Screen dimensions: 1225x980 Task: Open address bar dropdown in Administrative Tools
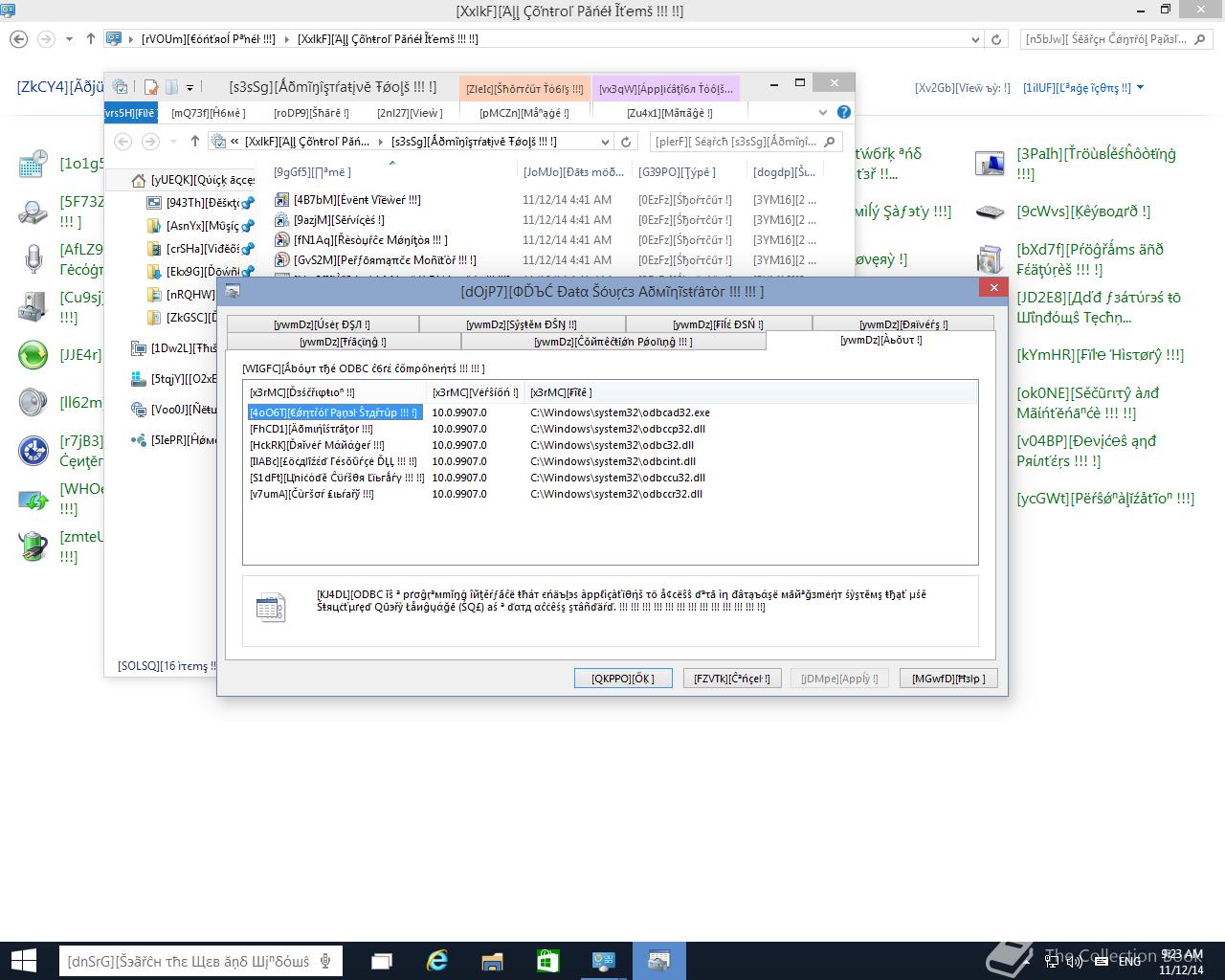pos(605,142)
